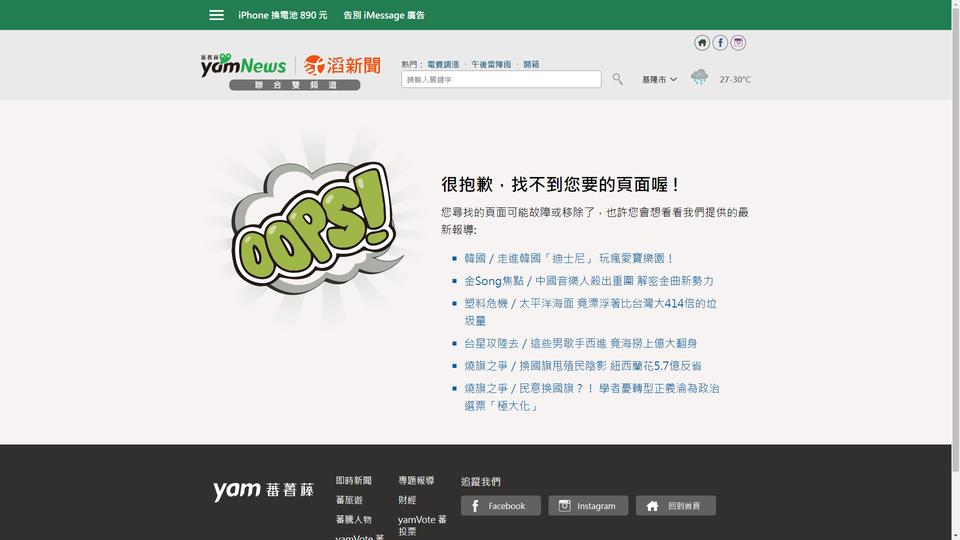Go to 即時新聞 in footer

353,481
